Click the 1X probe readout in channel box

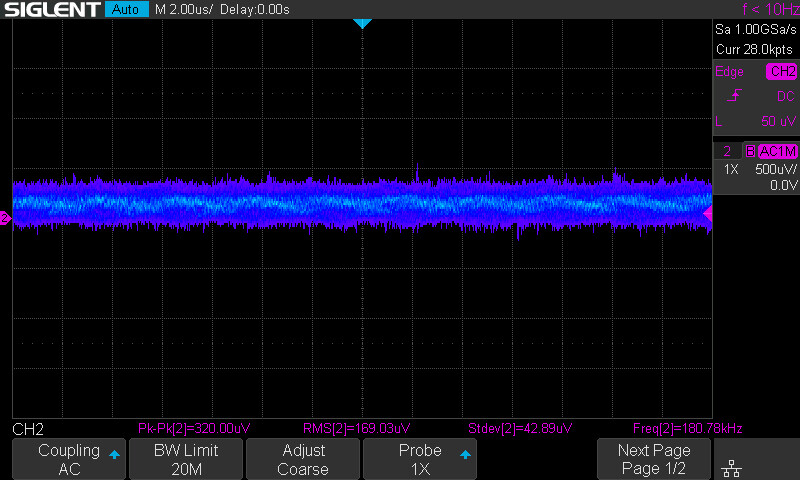click(731, 169)
